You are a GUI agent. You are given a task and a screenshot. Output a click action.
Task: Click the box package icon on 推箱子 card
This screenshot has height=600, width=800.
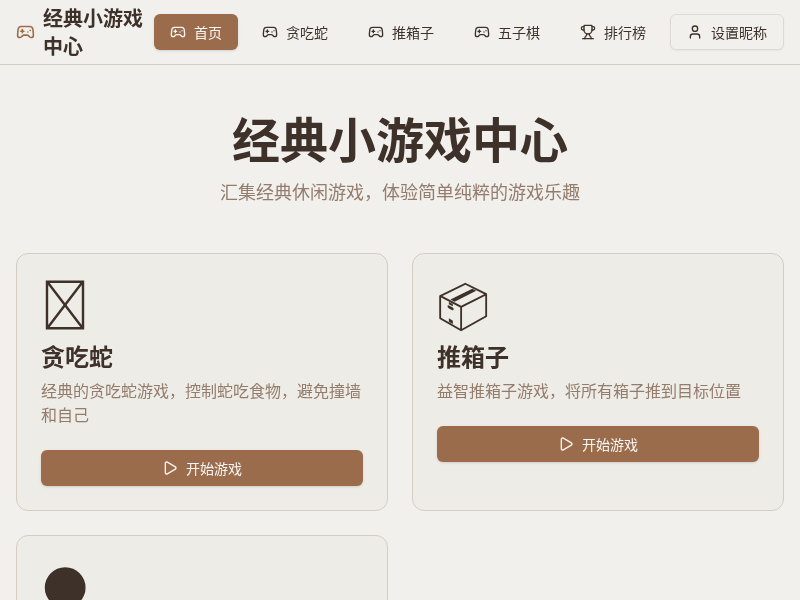pos(463,306)
